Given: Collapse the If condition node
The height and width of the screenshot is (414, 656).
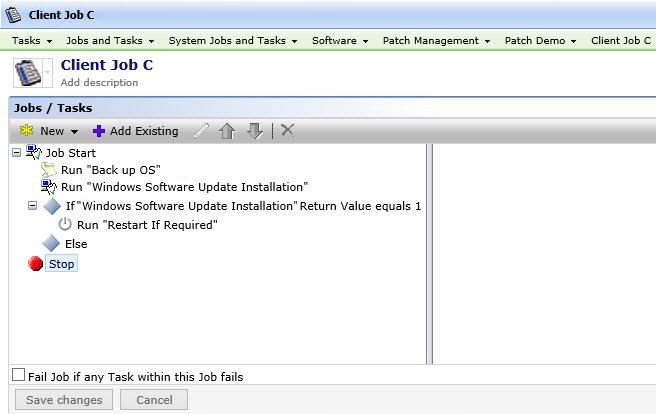Looking at the screenshot, I should tap(32, 206).
